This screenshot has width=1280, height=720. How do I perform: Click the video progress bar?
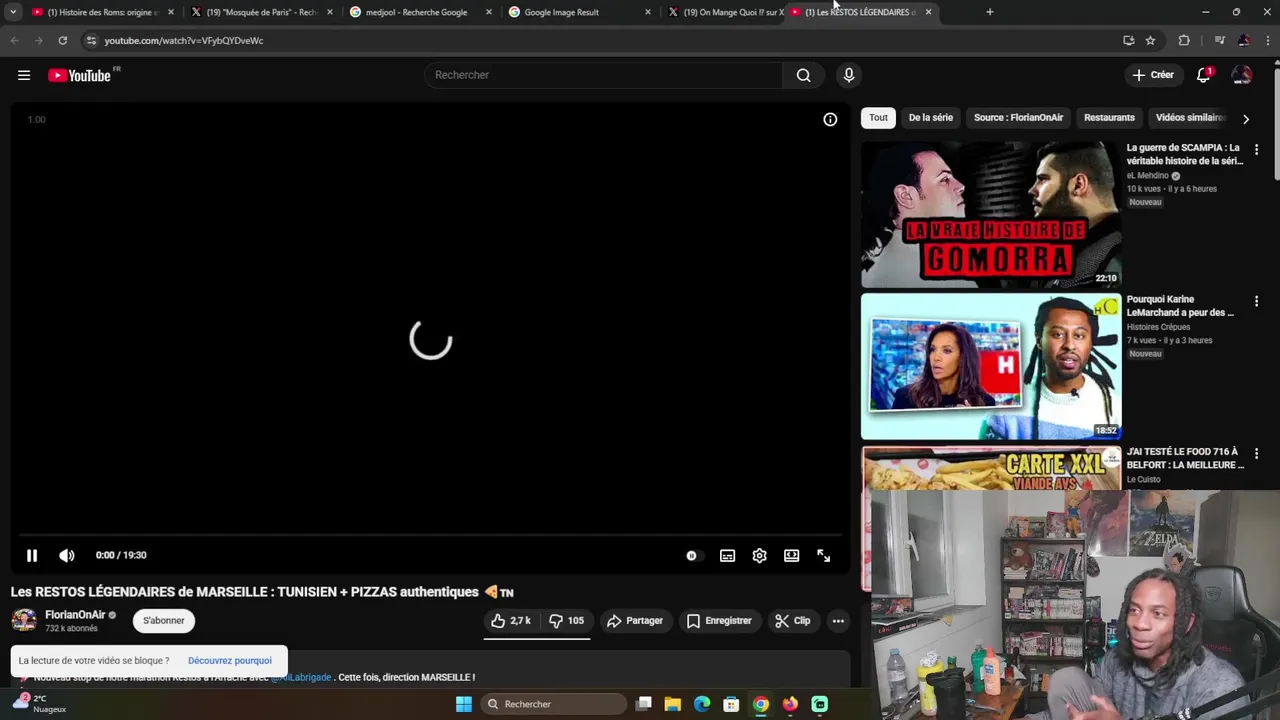pyautogui.click(x=431, y=536)
